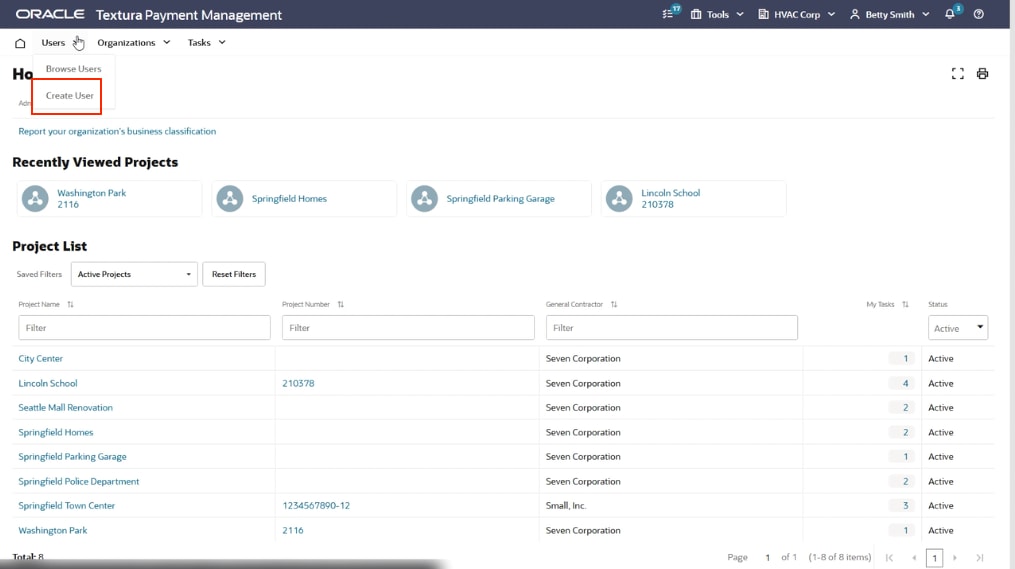Go to previous page arrow
Image resolution: width=1015 pixels, height=569 pixels.
point(914,557)
